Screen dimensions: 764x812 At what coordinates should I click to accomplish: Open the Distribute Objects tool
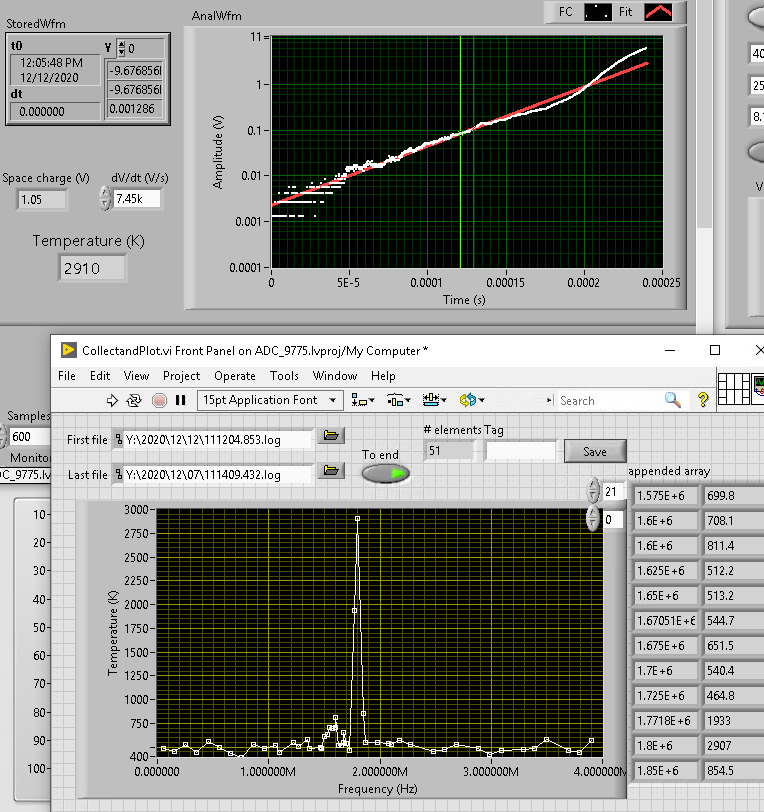point(397,400)
